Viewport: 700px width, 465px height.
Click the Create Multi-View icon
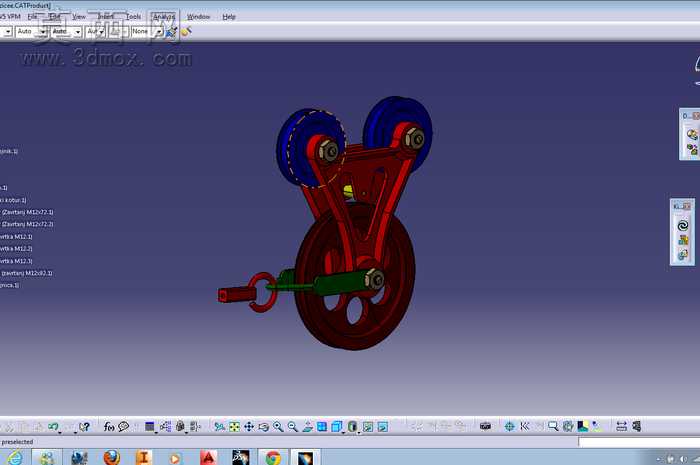(x=322, y=427)
